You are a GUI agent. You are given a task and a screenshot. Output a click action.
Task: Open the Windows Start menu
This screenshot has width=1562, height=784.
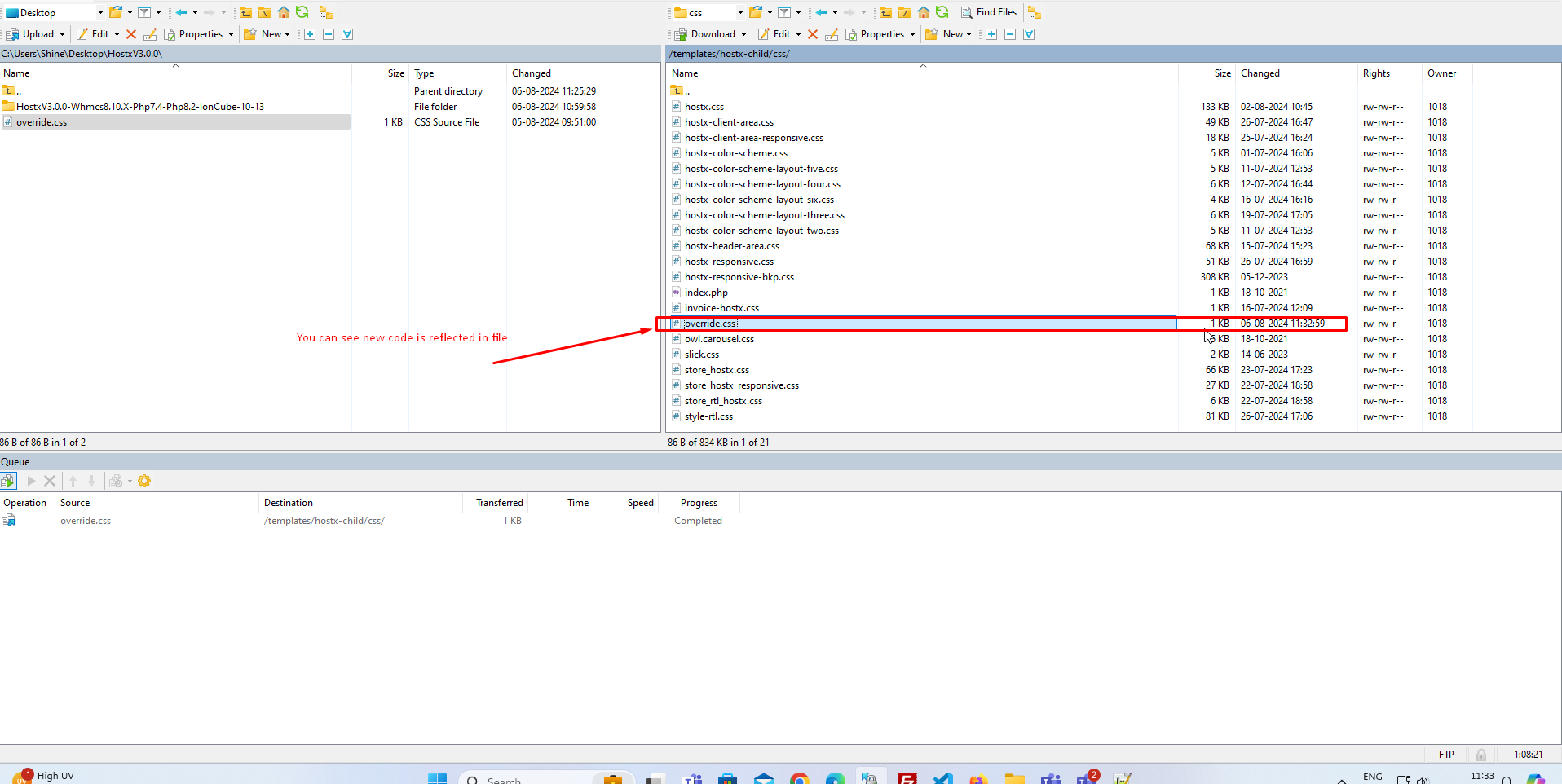click(438, 778)
